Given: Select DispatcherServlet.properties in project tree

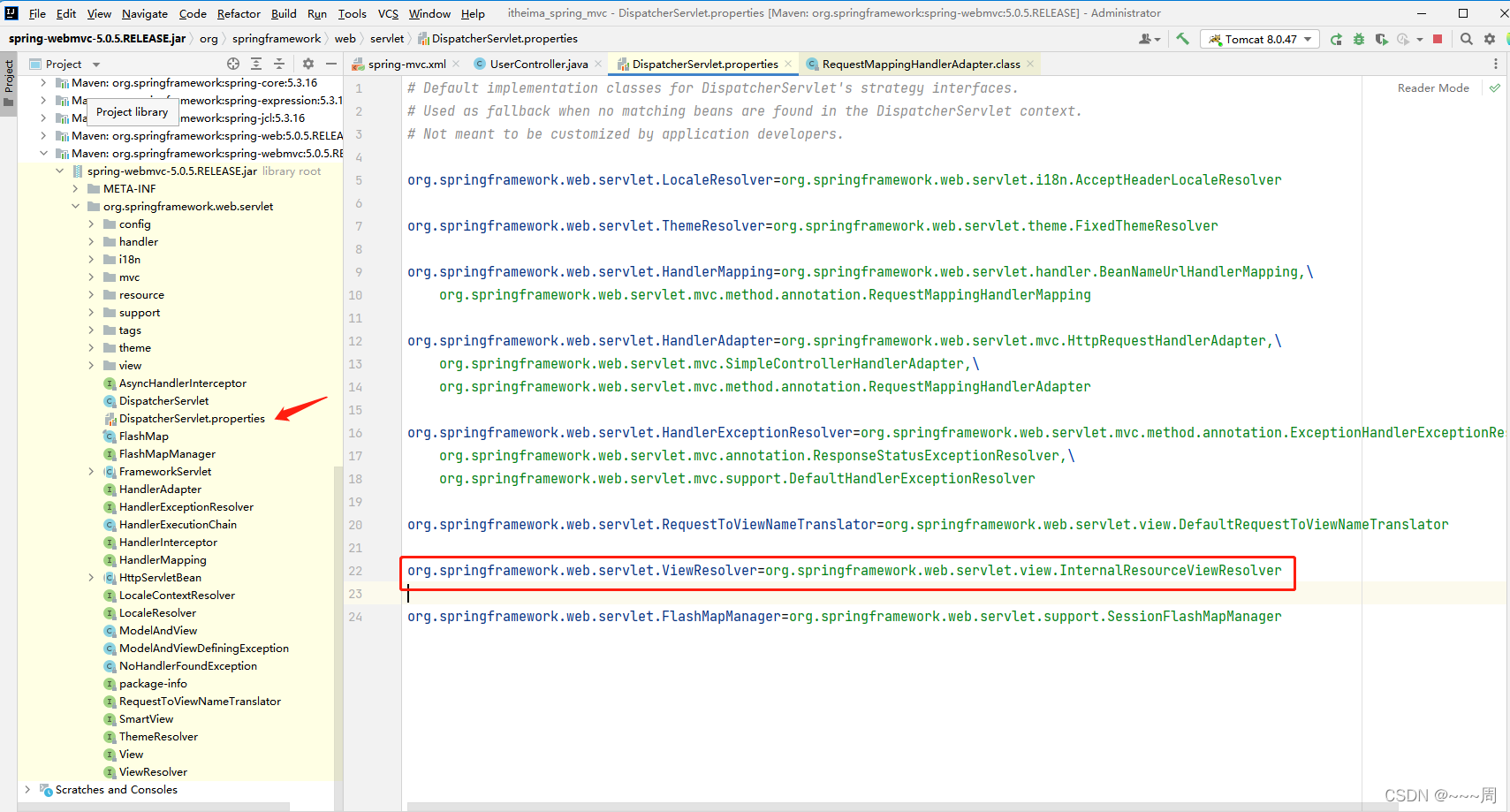Looking at the screenshot, I should pyautogui.click(x=192, y=419).
